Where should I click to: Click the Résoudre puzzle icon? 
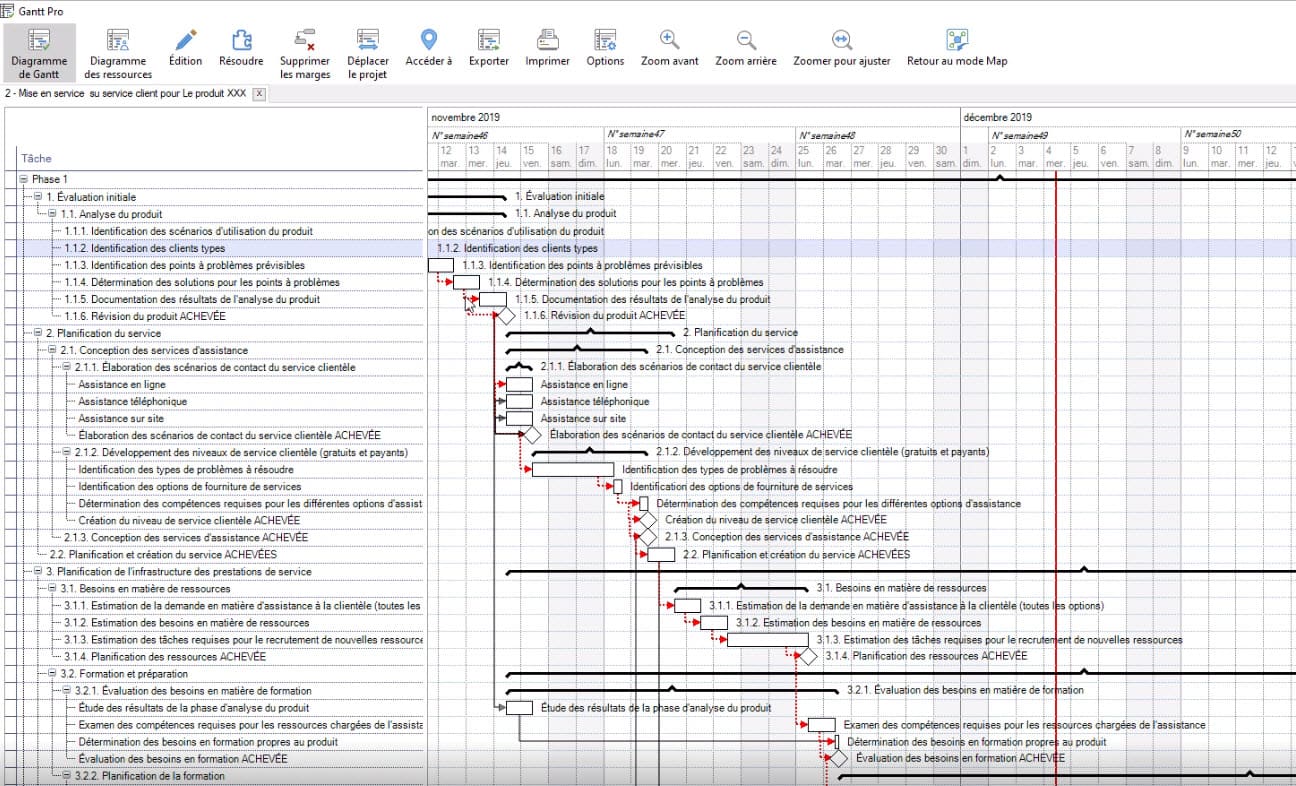[x=241, y=47]
